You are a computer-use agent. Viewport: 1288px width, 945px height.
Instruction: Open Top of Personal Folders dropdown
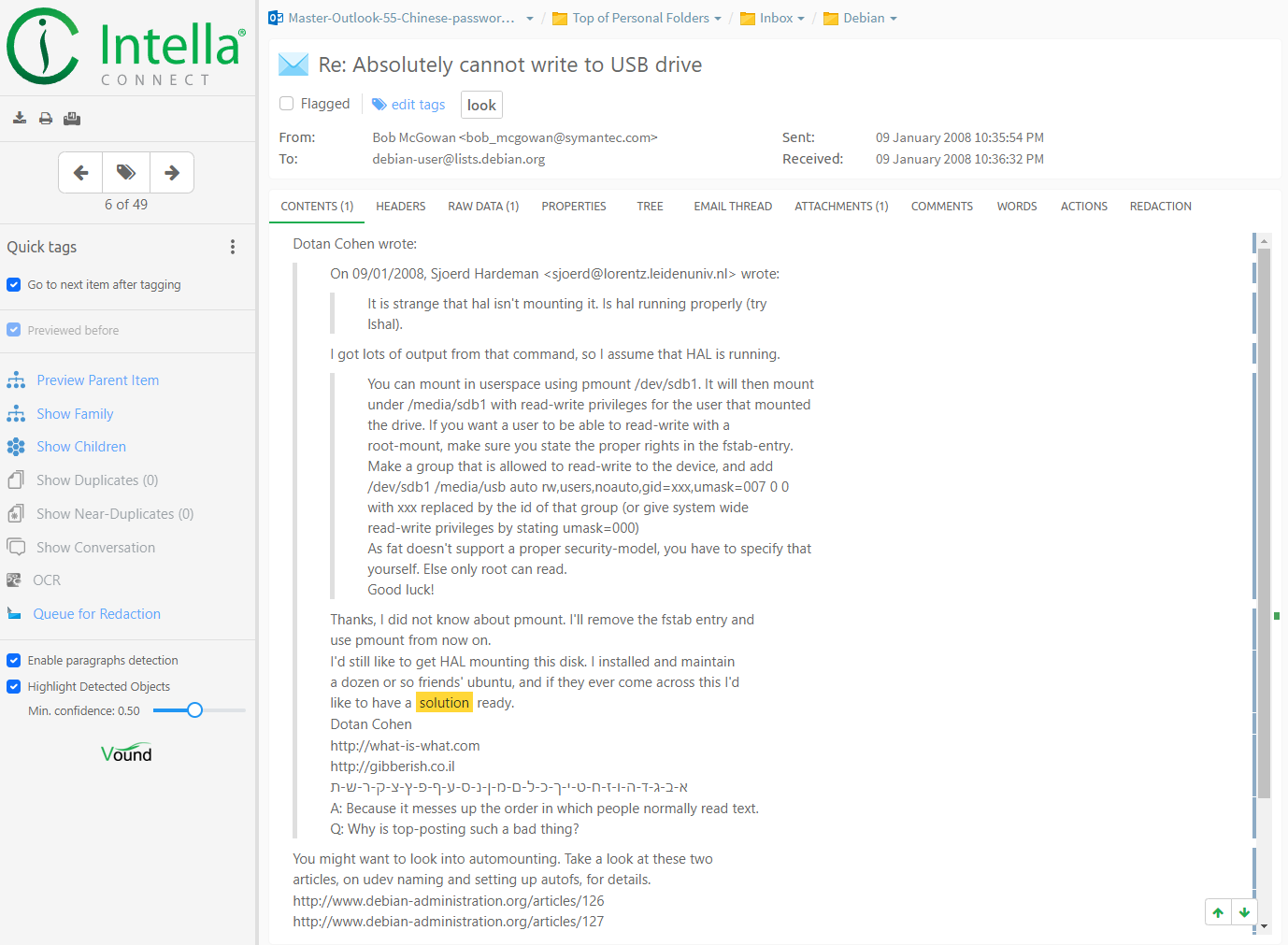[717, 19]
